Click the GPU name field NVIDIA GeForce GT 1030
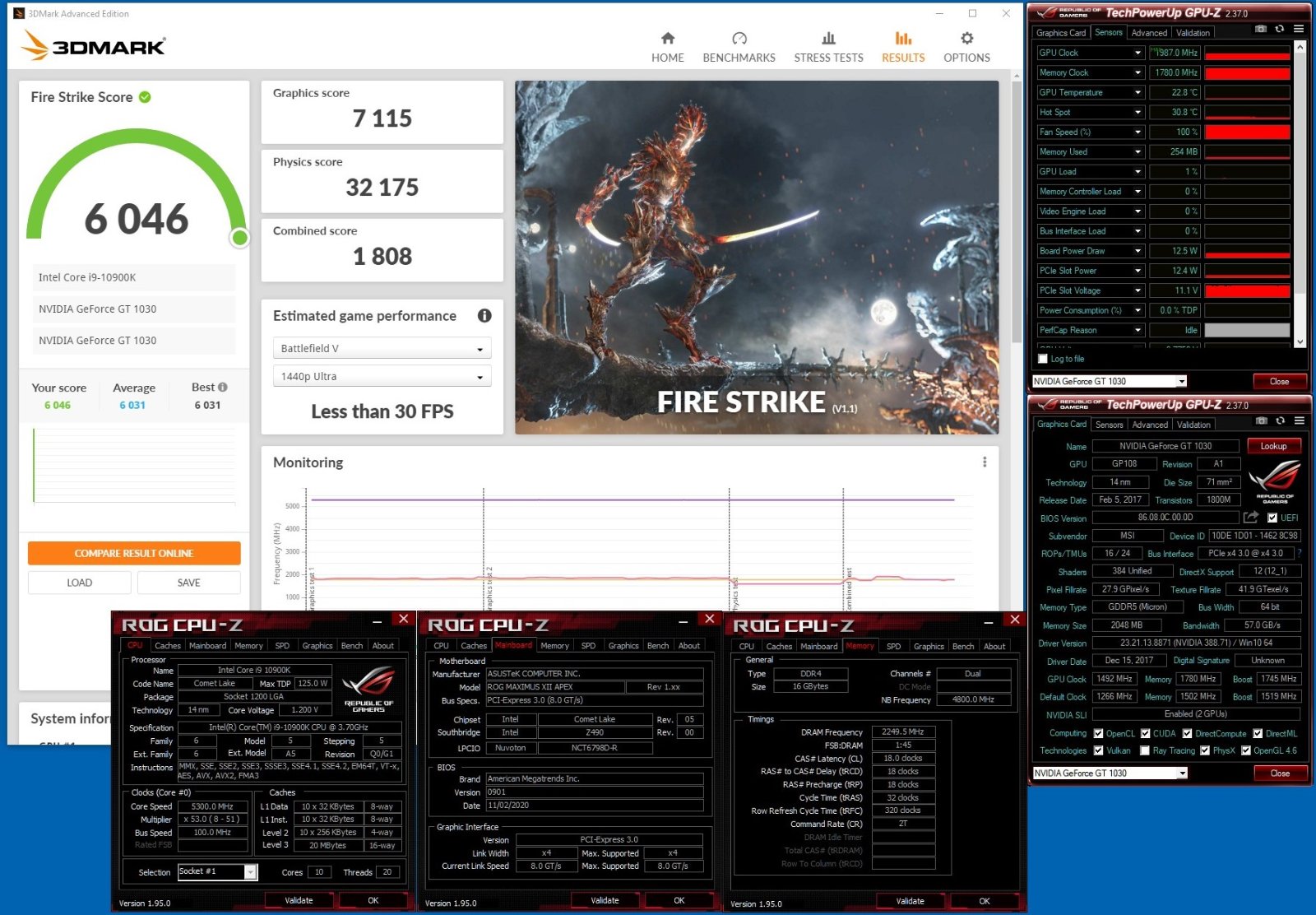 point(1165,446)
